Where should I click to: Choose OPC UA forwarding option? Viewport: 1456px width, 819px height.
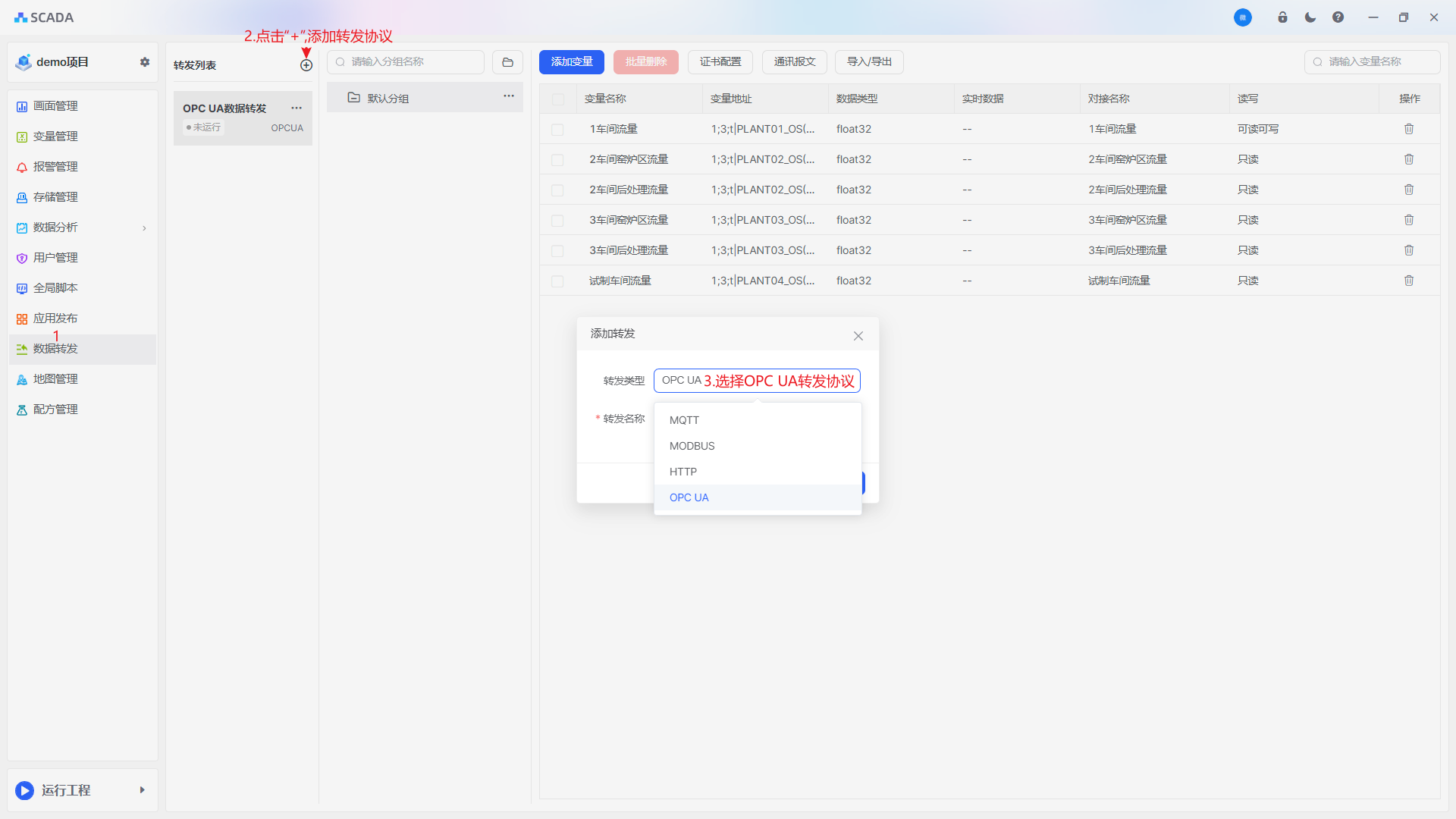pos(689,497)
